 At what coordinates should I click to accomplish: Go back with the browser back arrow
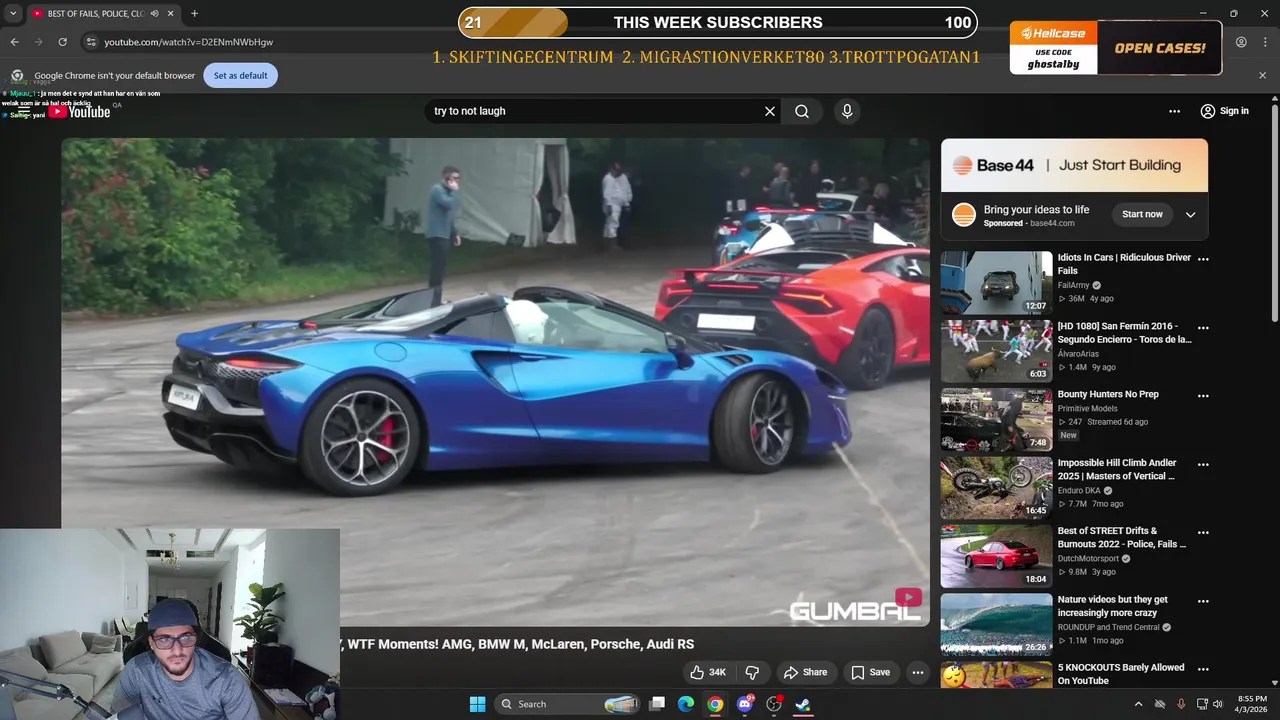coord(14,42)
